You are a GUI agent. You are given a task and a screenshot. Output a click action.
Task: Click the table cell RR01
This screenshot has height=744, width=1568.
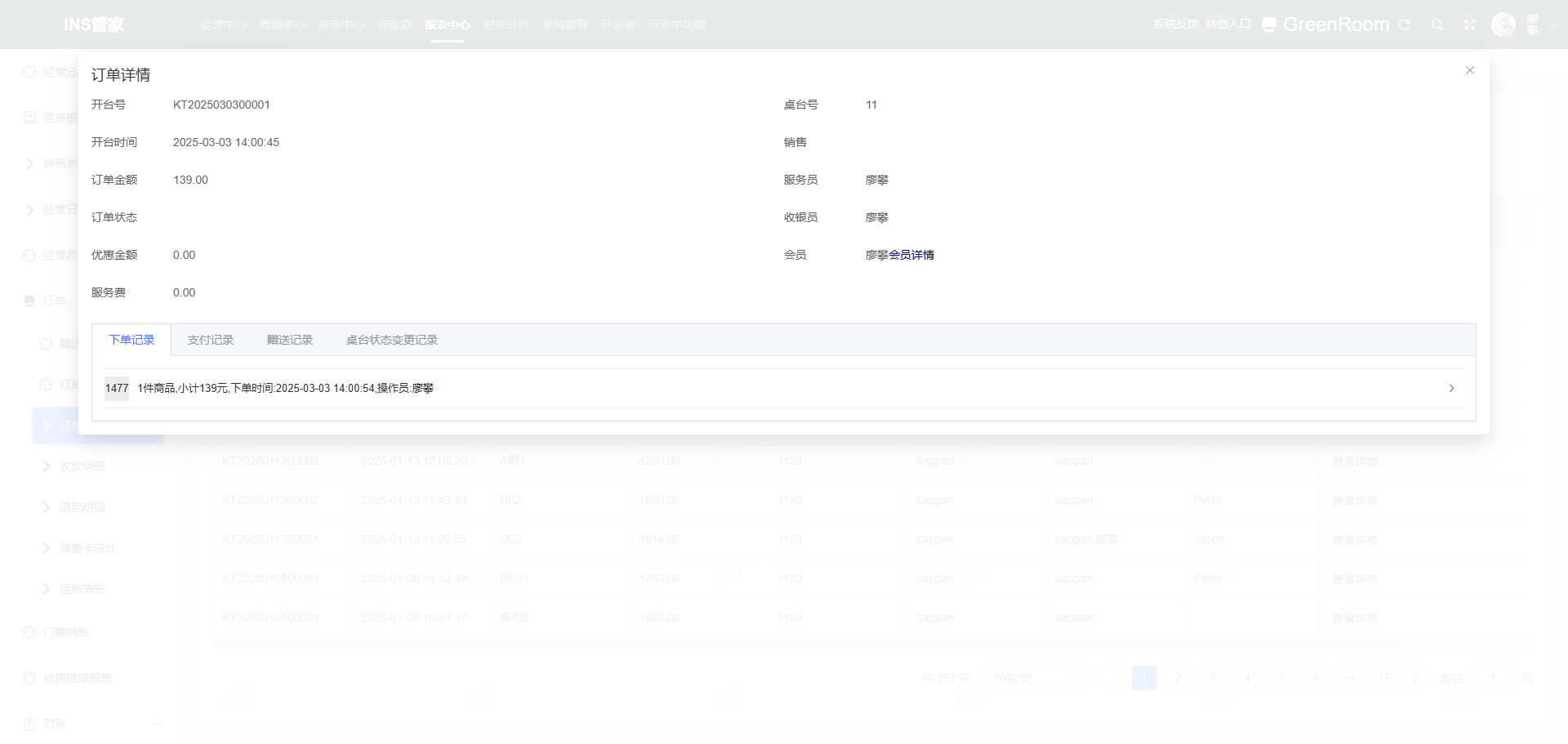[514, 578]
